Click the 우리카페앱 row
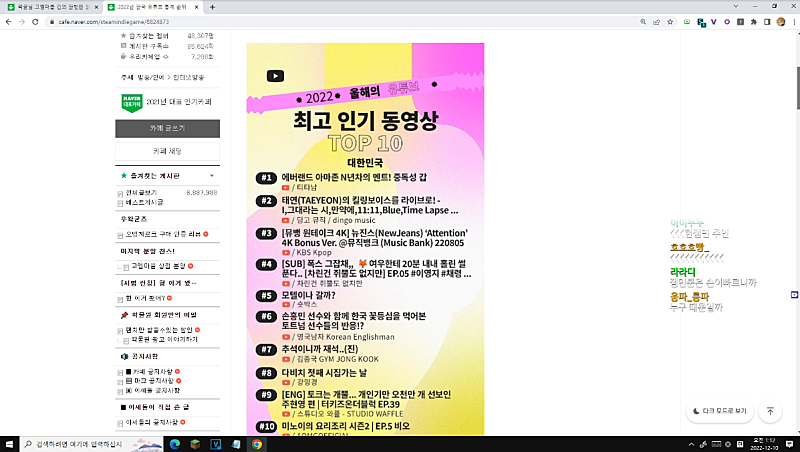The image size is (800, 452). tap(167, 57)
